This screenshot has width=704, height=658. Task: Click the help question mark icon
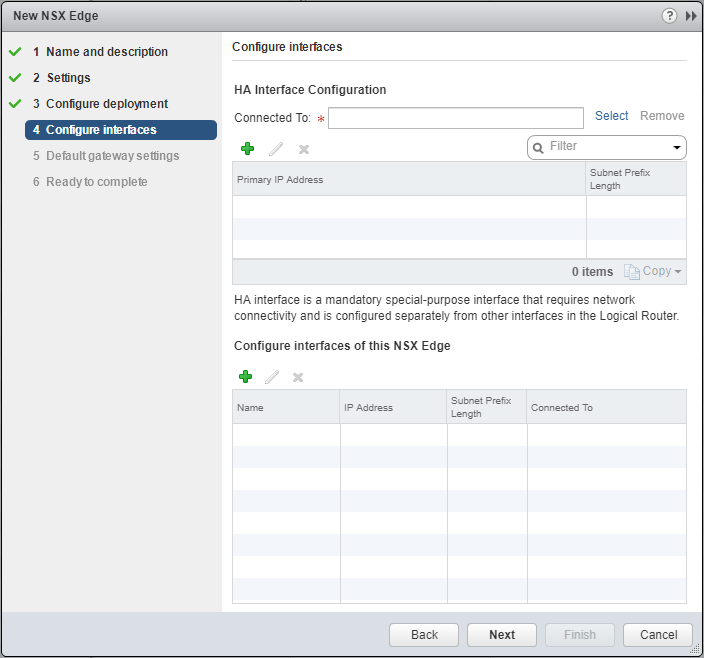(669, 16)
